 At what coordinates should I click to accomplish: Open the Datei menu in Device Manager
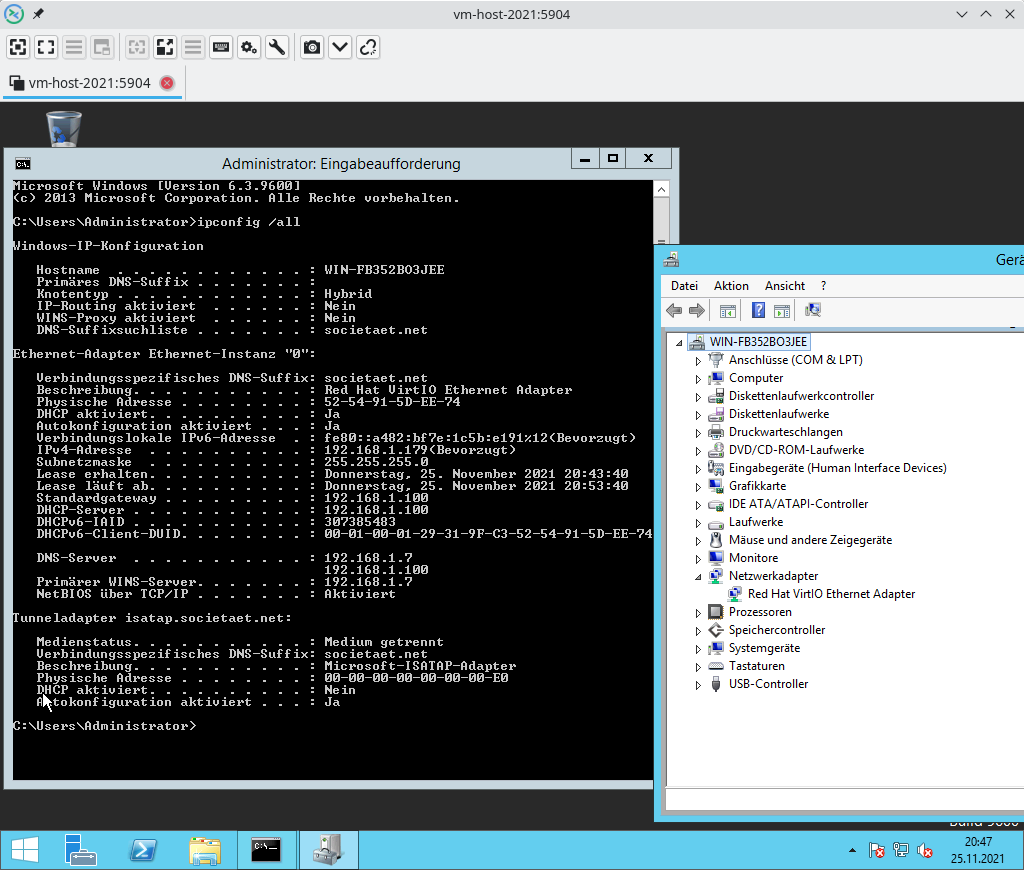pos(684,286)
